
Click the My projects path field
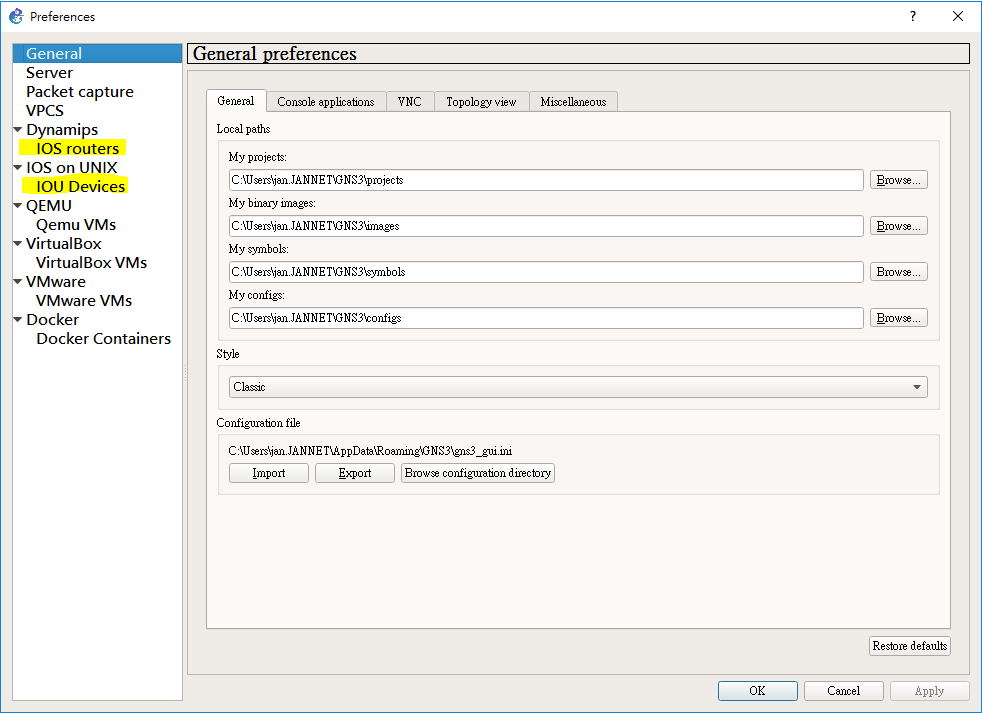546,180
